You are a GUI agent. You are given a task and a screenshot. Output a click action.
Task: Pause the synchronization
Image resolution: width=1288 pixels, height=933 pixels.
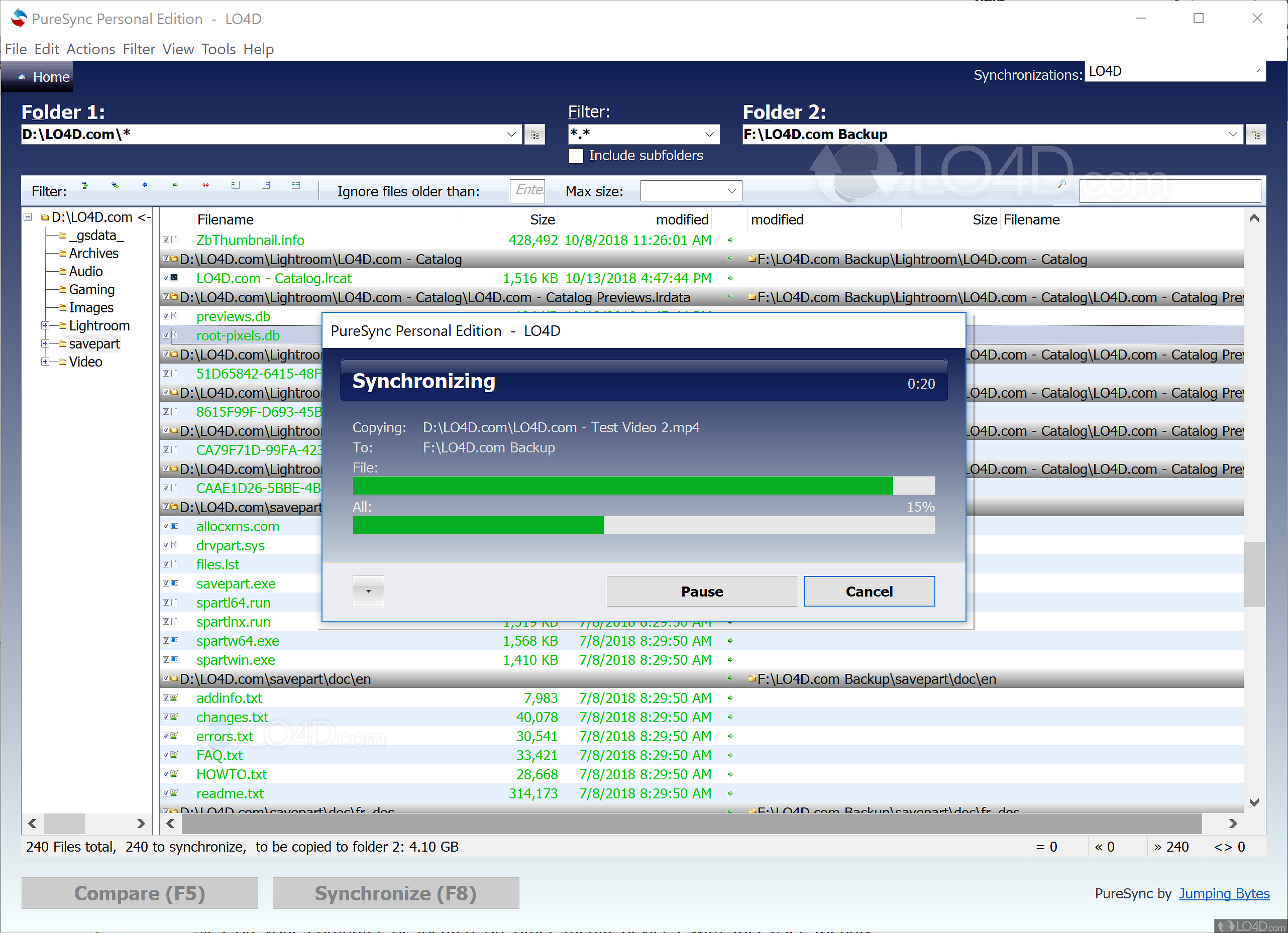701,592
